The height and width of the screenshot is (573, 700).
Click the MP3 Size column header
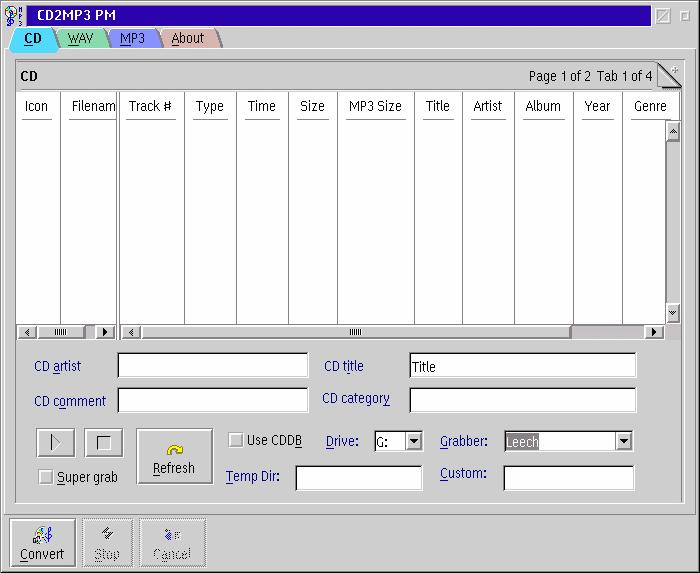[375, 106]
